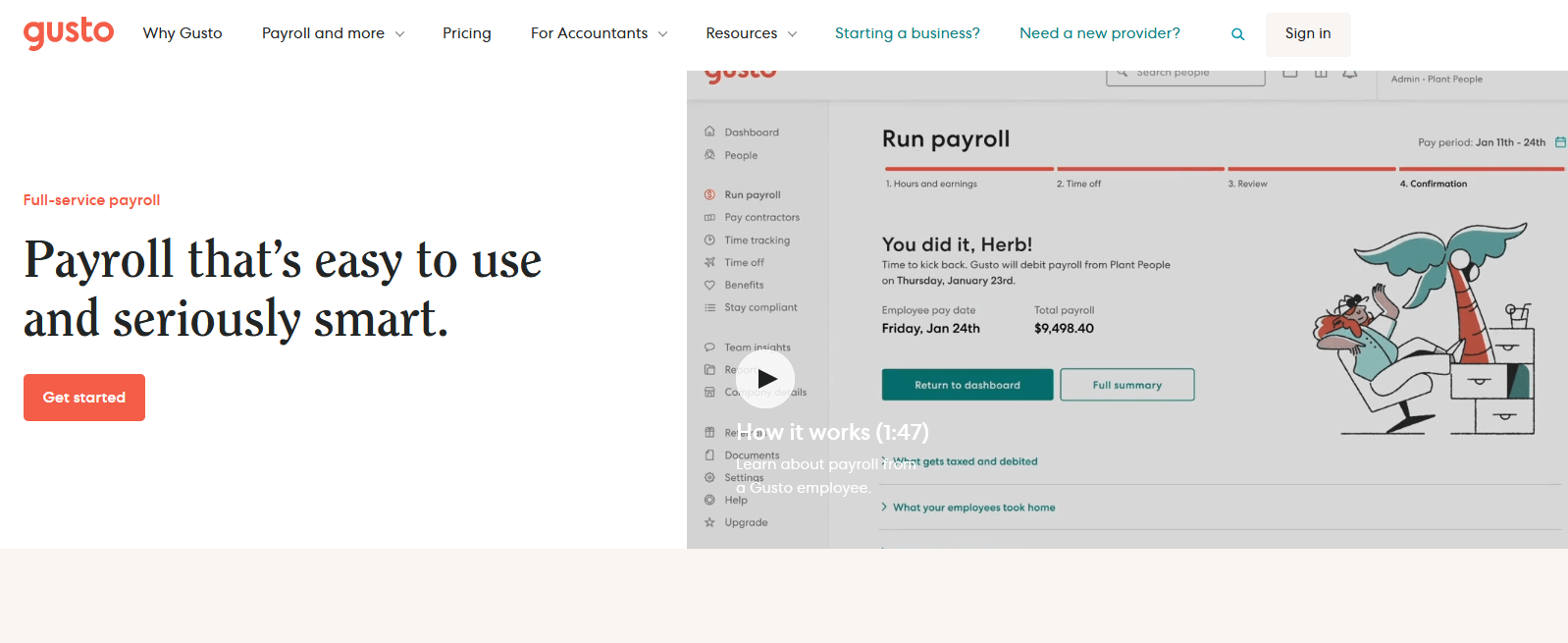Click the Gusto logo in the header
The height and width of the screenshot is (643, 1568).
tap(69, 32)
